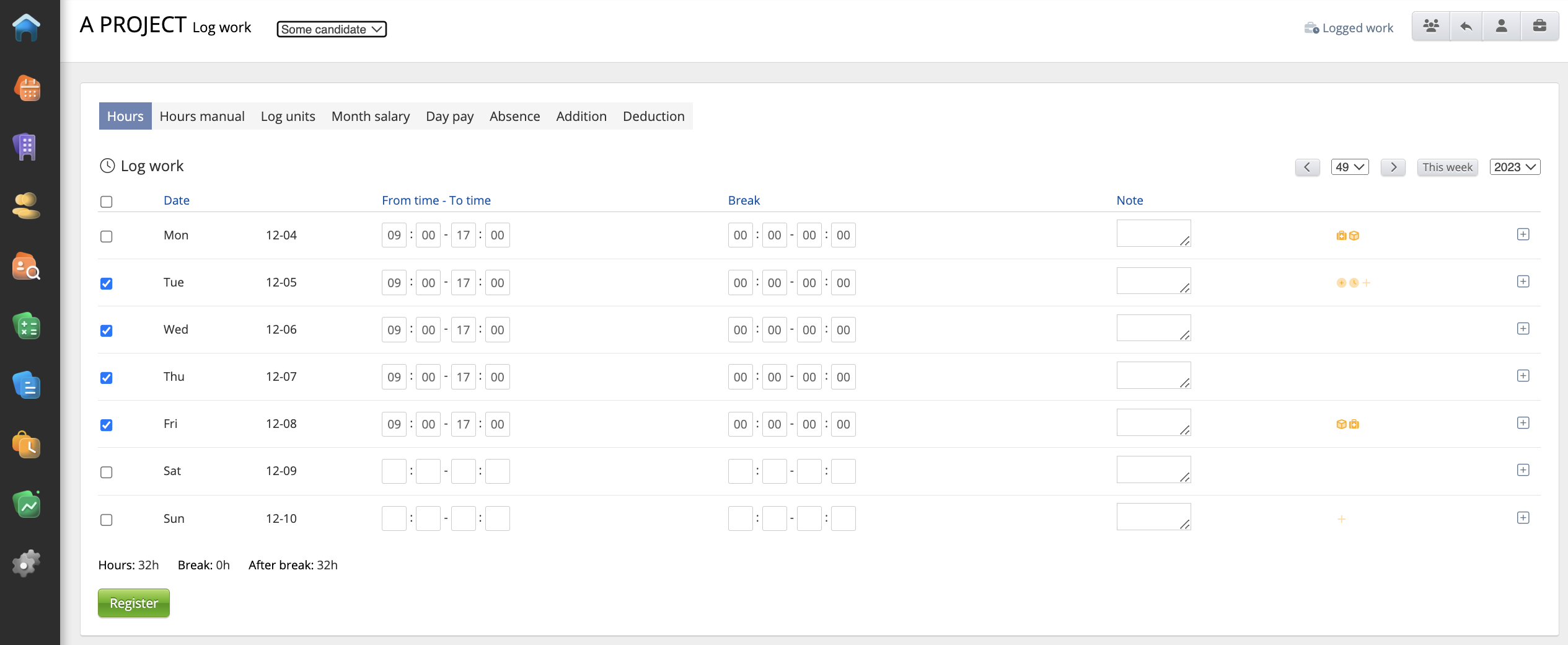The image size is (1568, 645).
Task: Open the purple building sidebar icon
Action: (x=26, y=147)
